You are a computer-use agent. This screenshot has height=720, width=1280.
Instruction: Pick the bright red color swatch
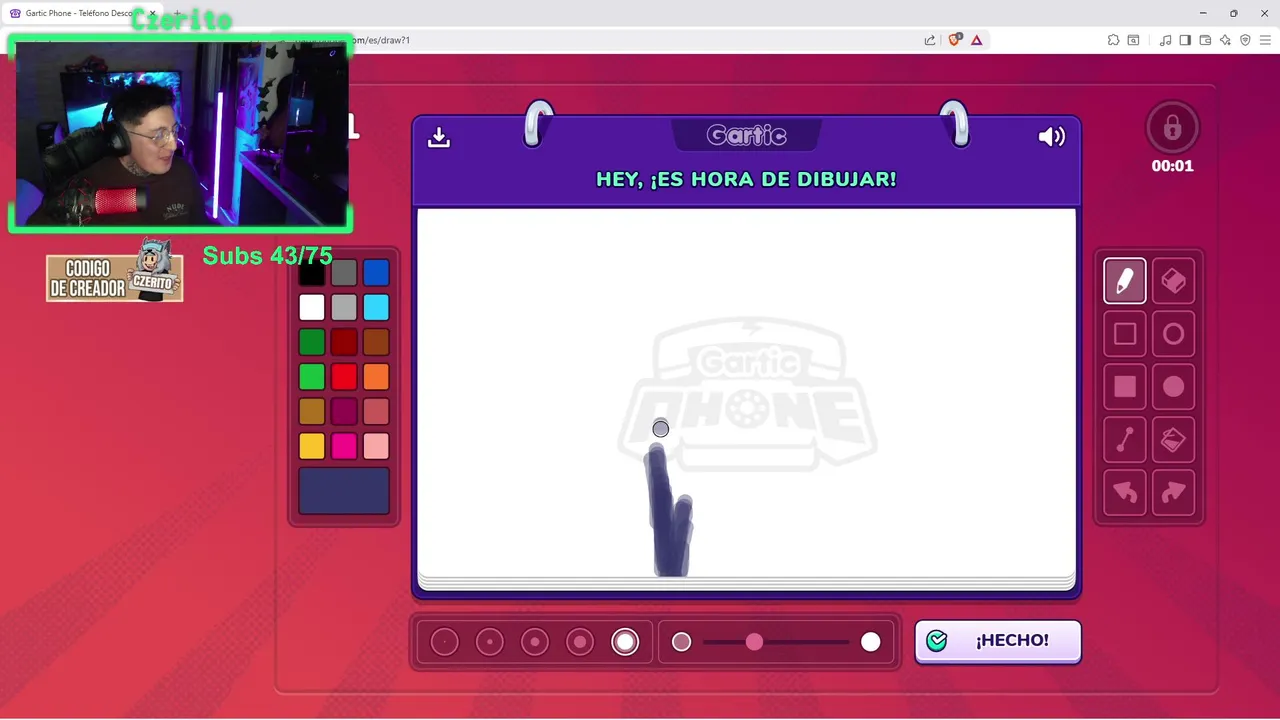click(x=344, y=377)
